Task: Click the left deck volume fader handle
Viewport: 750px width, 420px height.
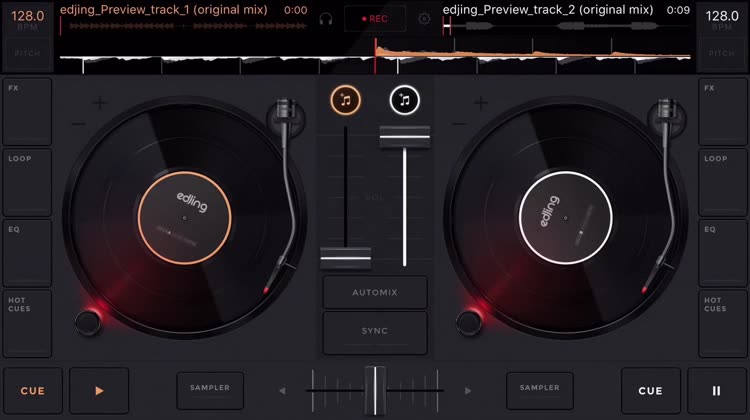Action: point(345,258)
